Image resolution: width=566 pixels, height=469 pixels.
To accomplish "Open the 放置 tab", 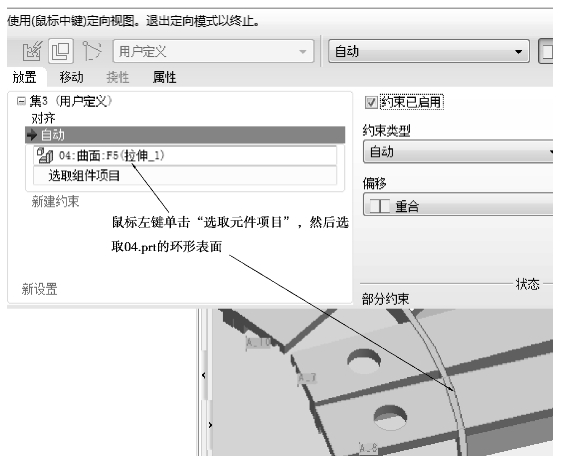I will (25, 77).
